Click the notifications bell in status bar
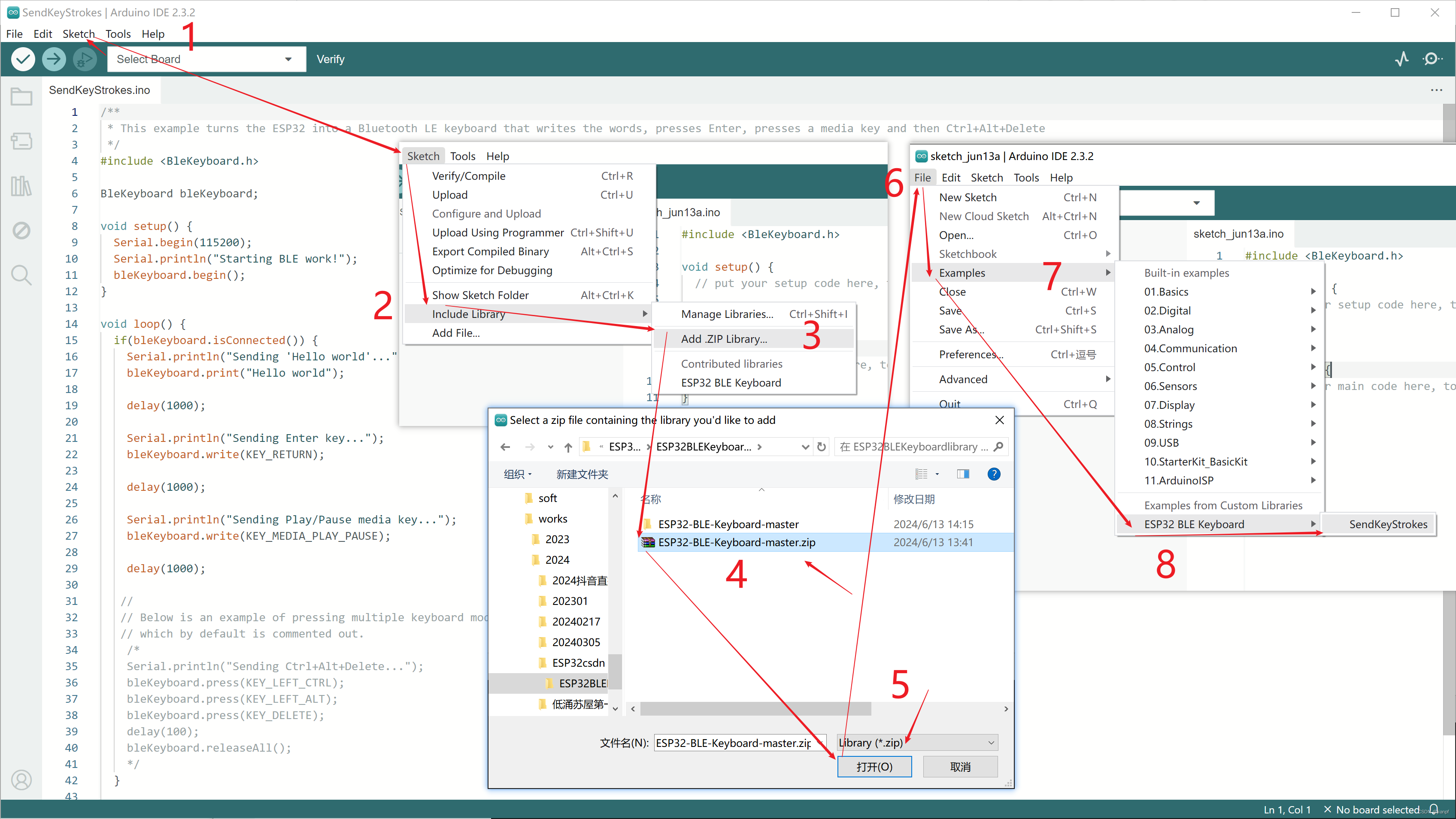 click(1434, 809)
